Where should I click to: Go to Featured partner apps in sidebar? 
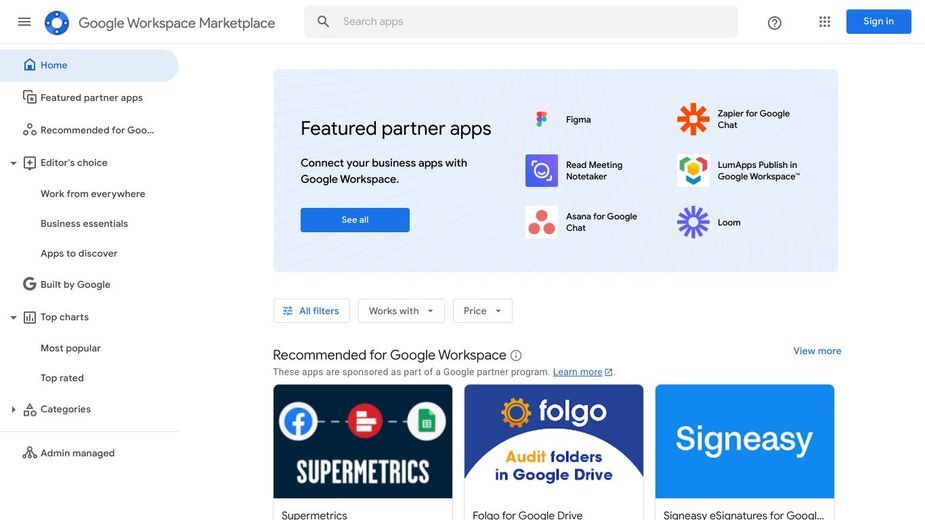pyautogui.click(x=89, y=97)
